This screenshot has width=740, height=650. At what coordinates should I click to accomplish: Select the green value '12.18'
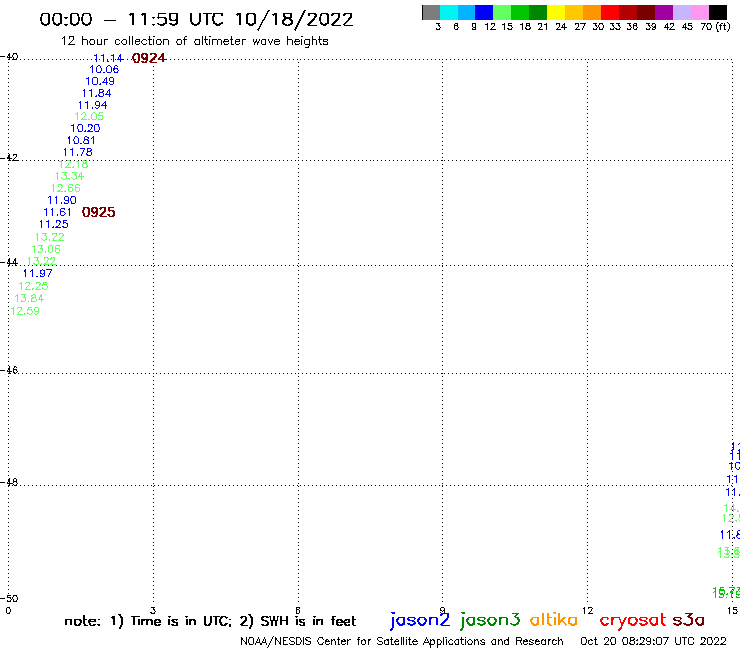(x=74, y=164)
